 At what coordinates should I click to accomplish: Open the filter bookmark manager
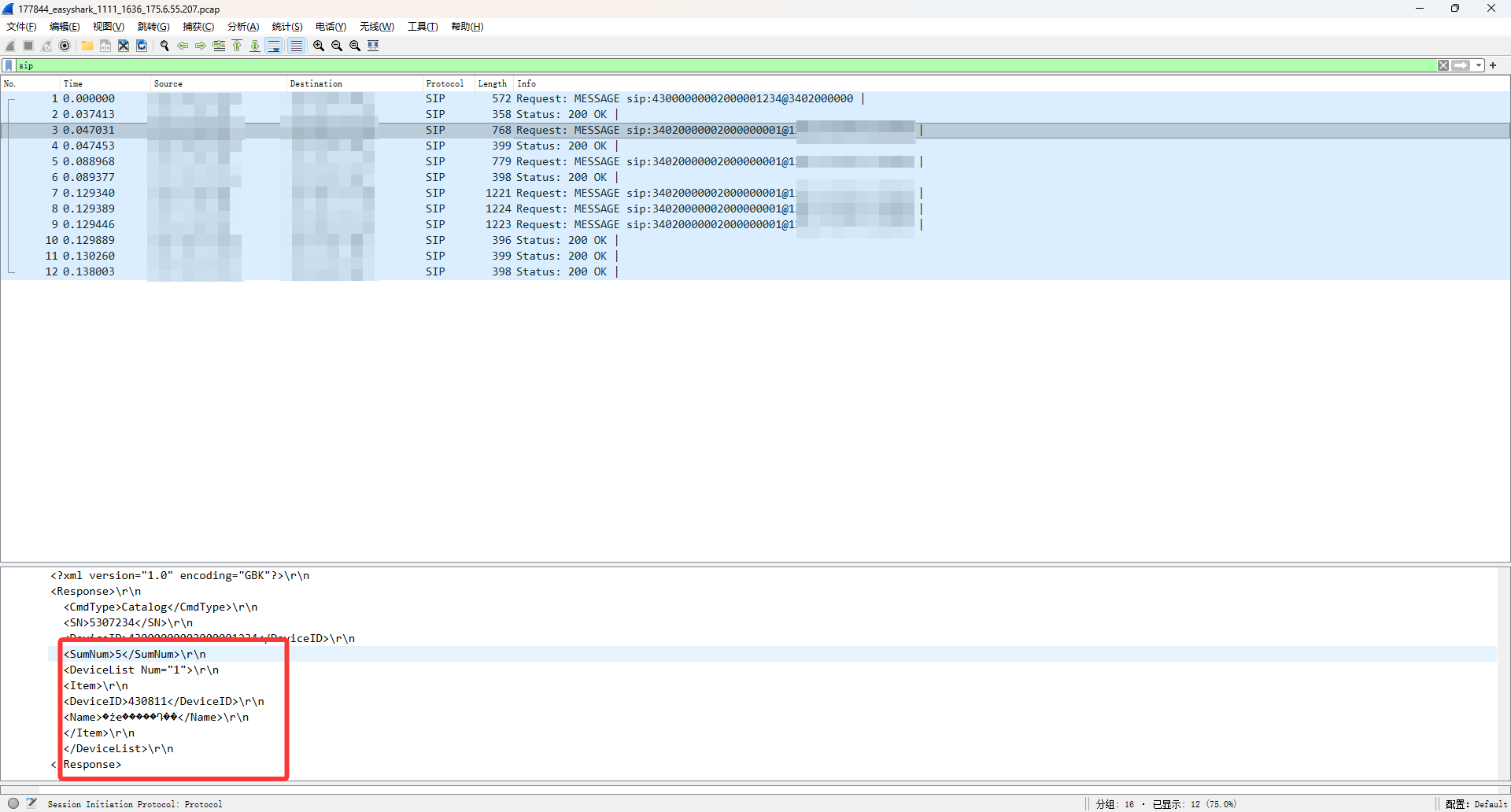(9, 65)
